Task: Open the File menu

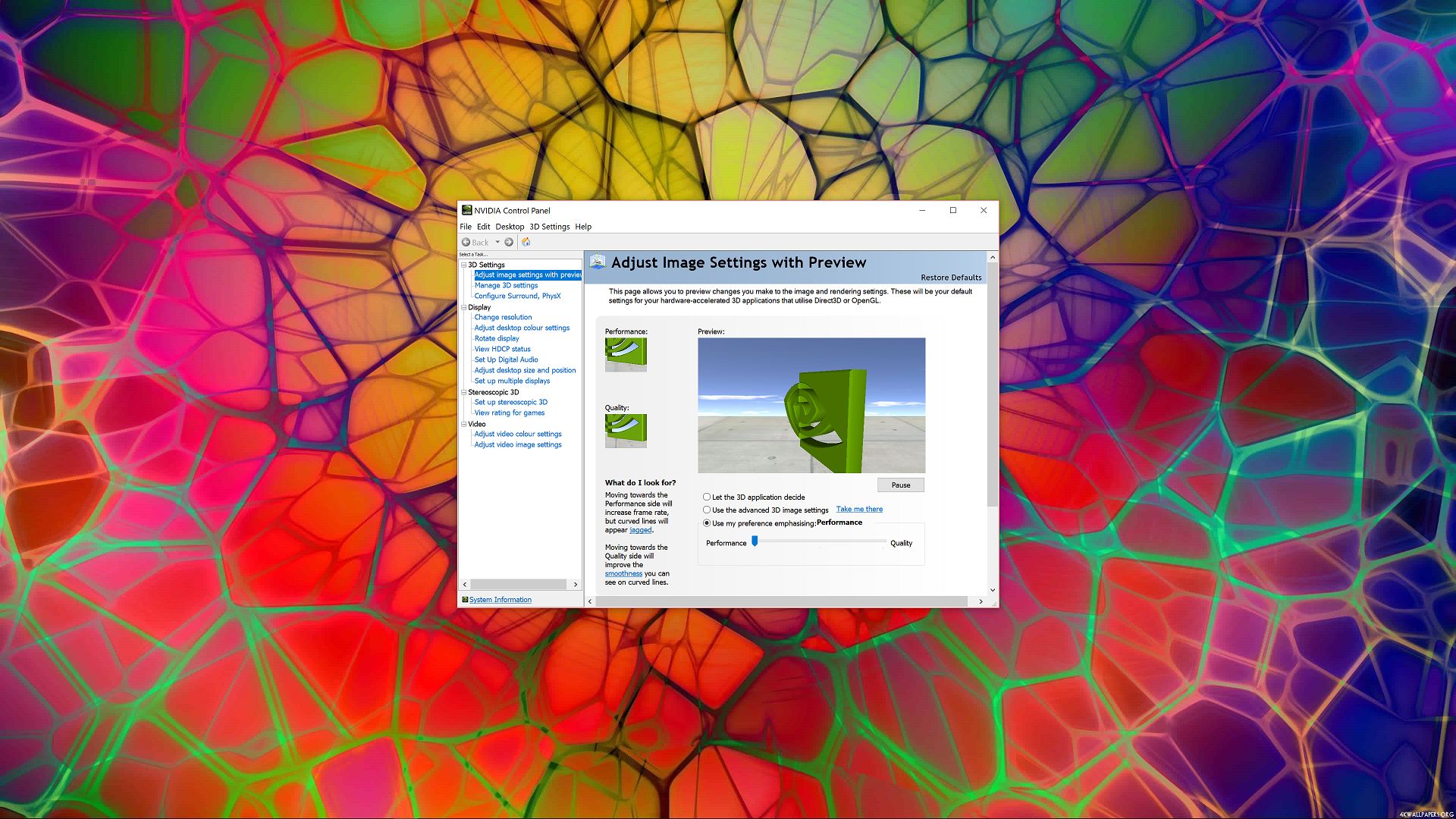Action: [x=466, y=227]
